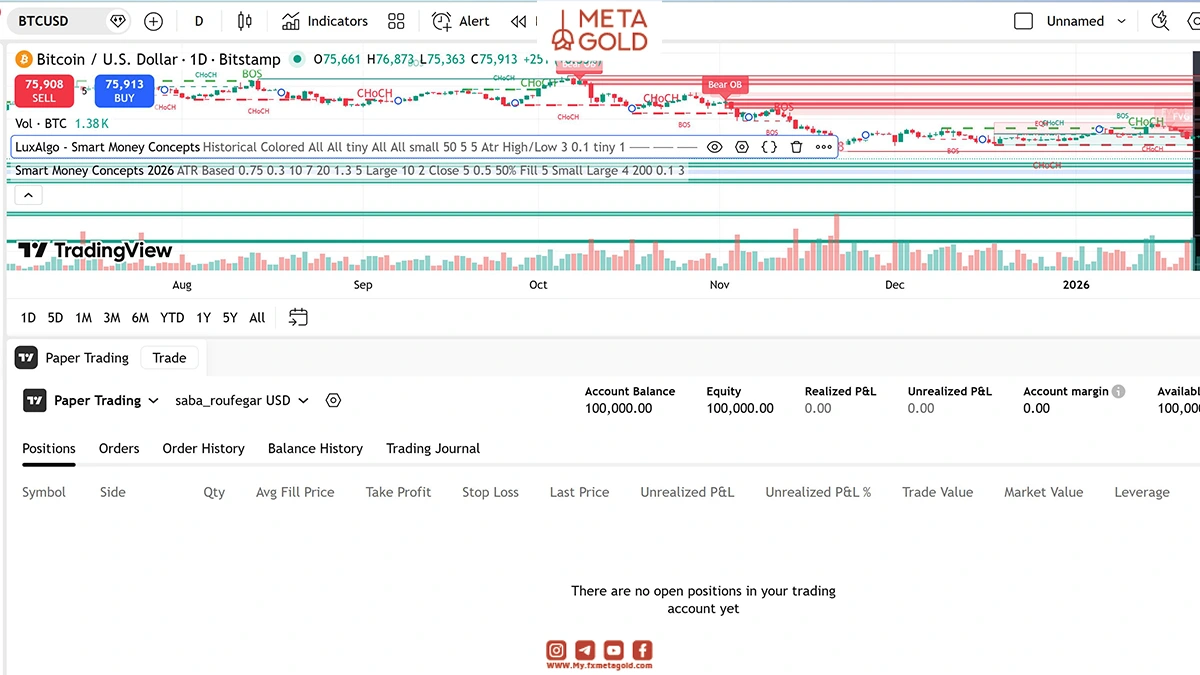Open LuxAlgo indicator settings icon
Viewport: 1200px width, 675px height.
point(742,147)
